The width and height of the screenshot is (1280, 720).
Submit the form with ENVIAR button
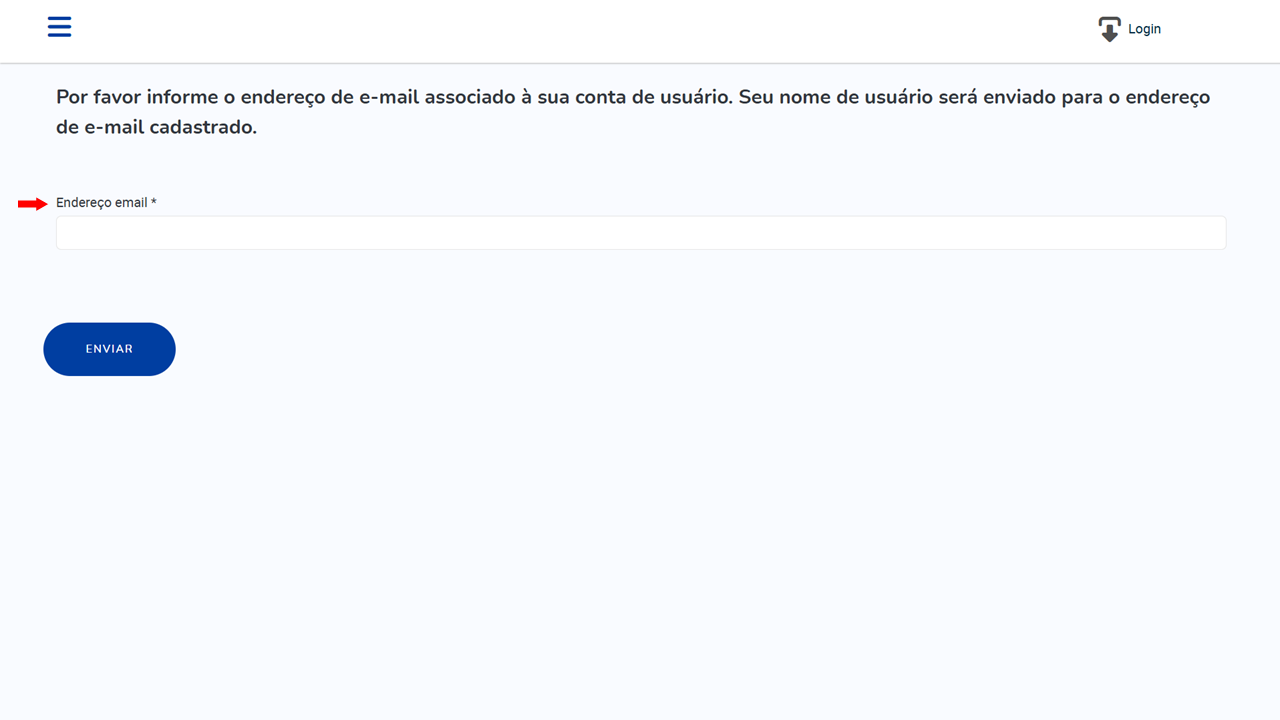109,349
